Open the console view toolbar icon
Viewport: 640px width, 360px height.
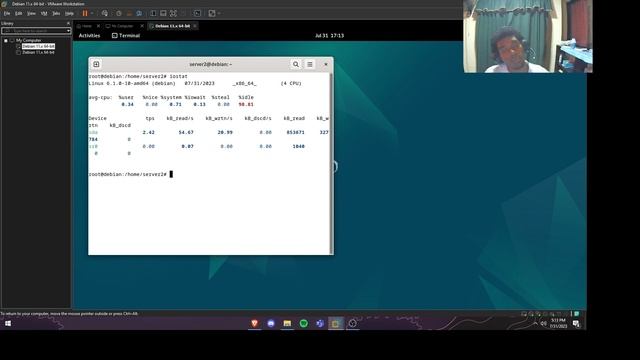click(197, 13)
